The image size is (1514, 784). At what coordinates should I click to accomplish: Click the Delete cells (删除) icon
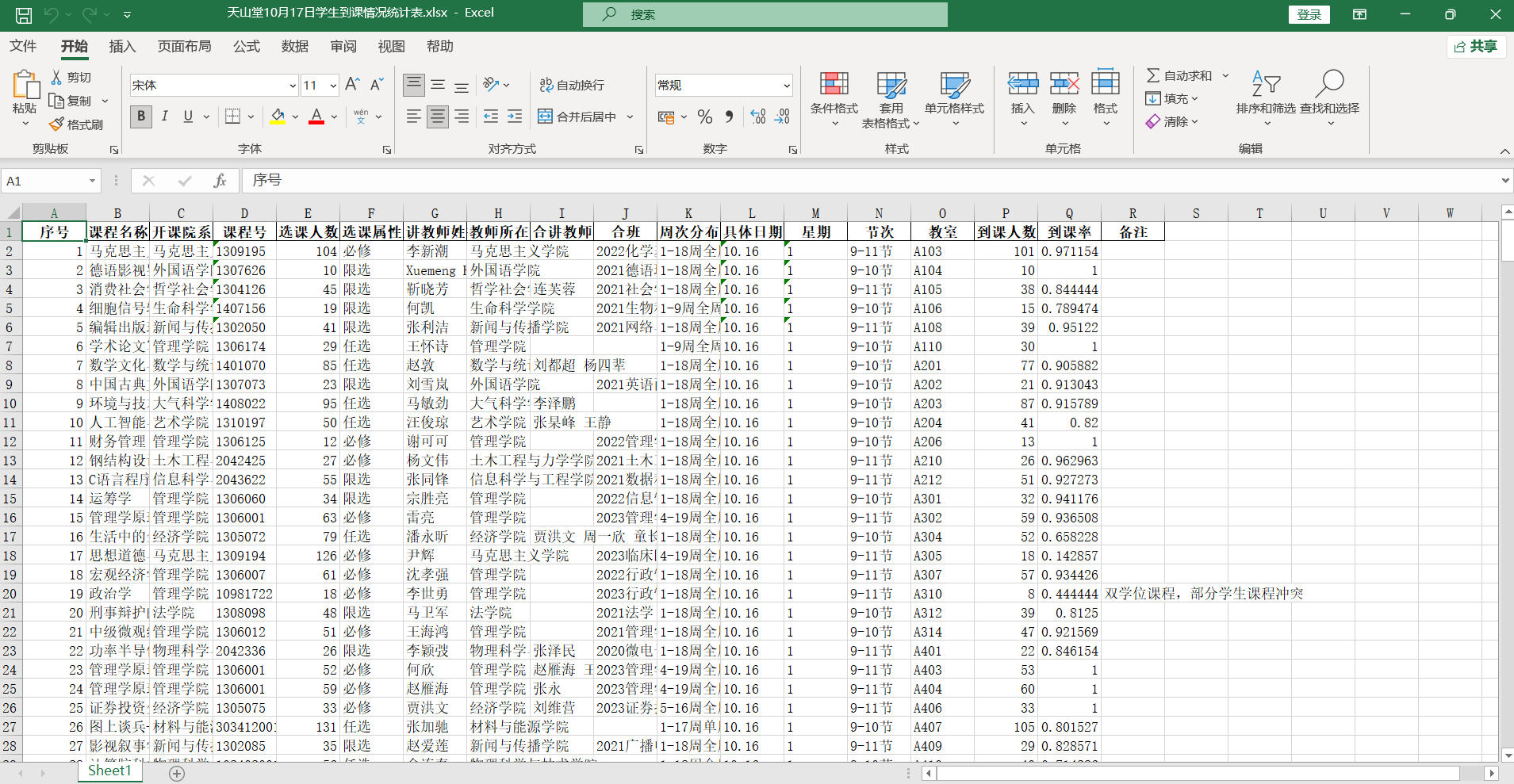1064,83
